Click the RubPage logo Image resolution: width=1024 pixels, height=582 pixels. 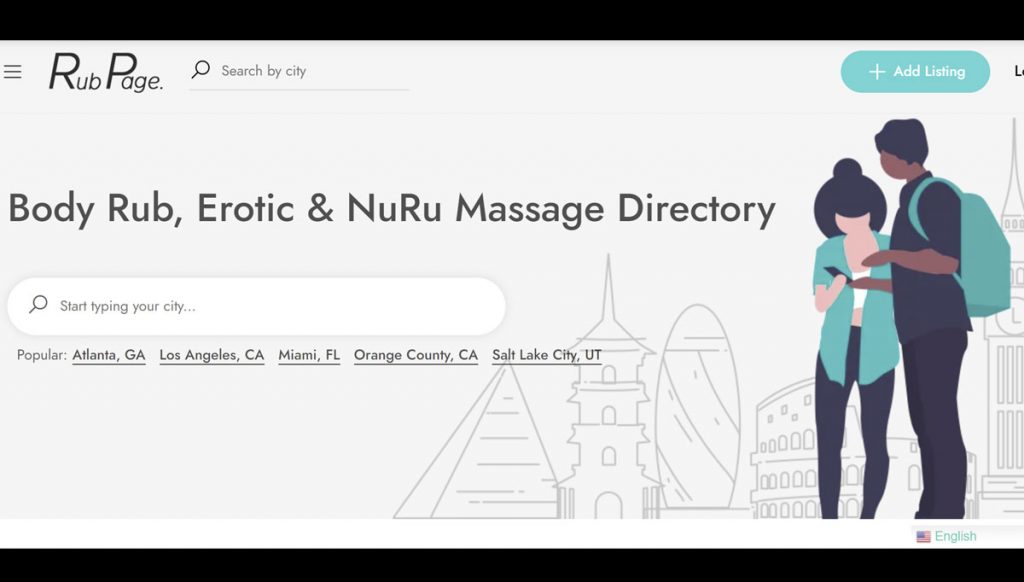(x=106, y=72)
